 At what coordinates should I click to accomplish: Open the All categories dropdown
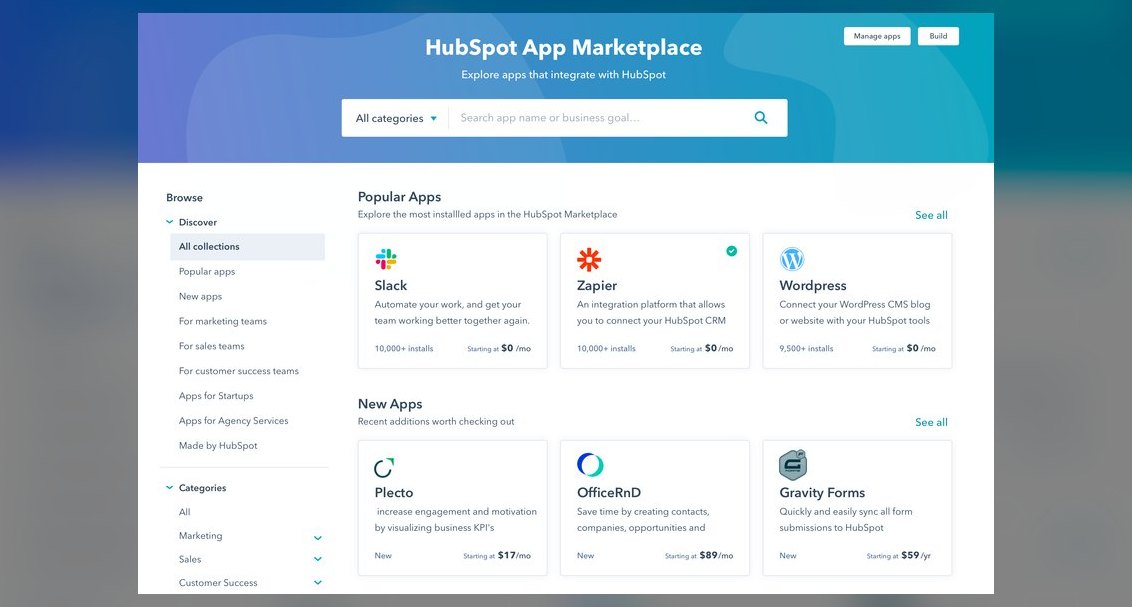(396, 118)
